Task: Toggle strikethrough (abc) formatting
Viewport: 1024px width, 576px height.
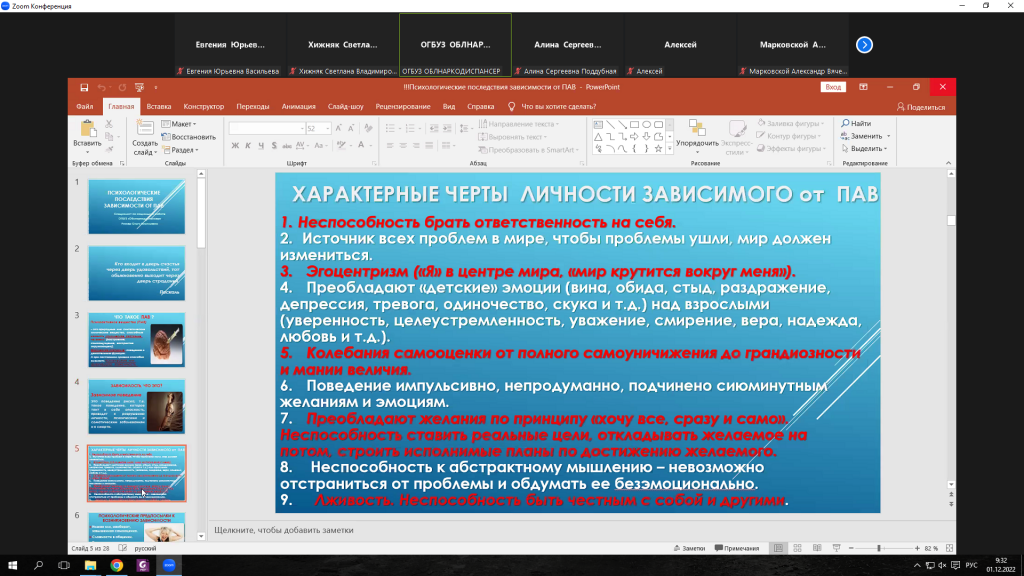Action: click(287, 146)
